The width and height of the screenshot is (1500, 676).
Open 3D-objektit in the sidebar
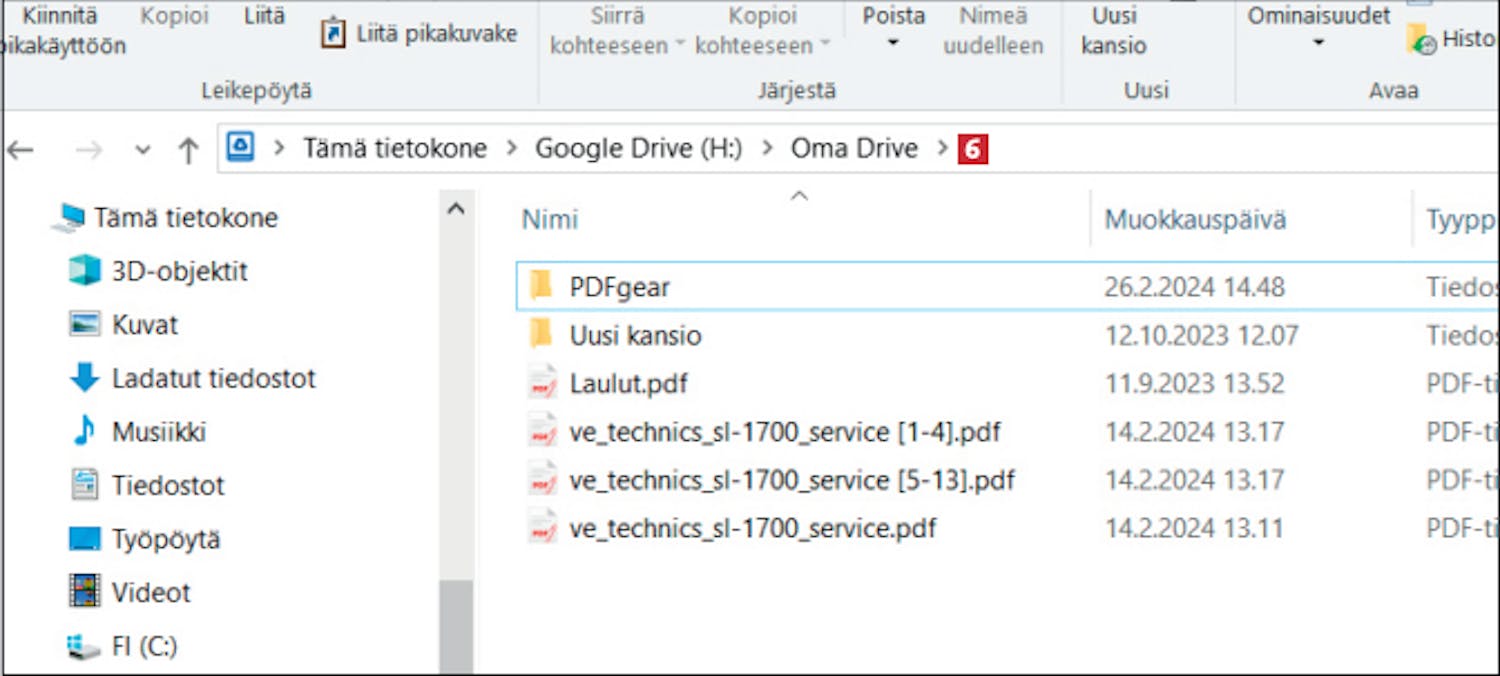(179, 271)
